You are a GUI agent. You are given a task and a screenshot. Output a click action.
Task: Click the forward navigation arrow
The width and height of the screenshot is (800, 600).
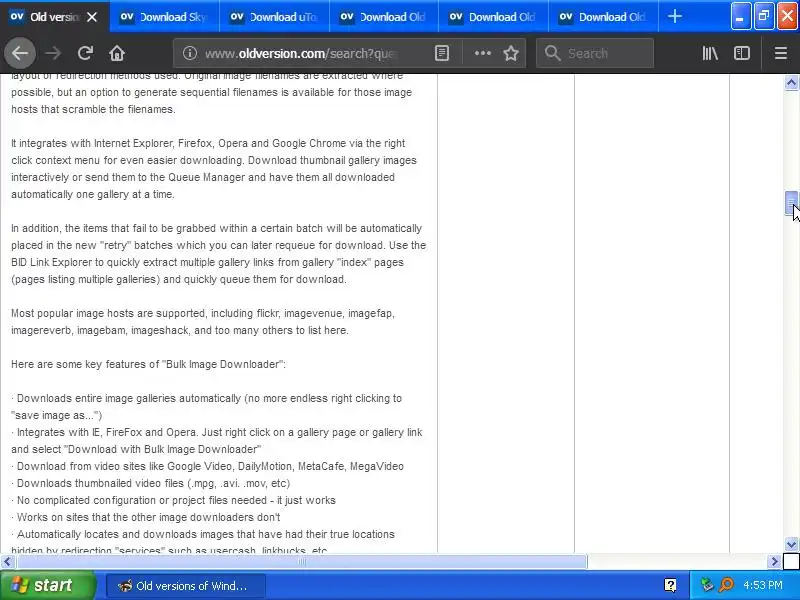(x=53, y=53)
